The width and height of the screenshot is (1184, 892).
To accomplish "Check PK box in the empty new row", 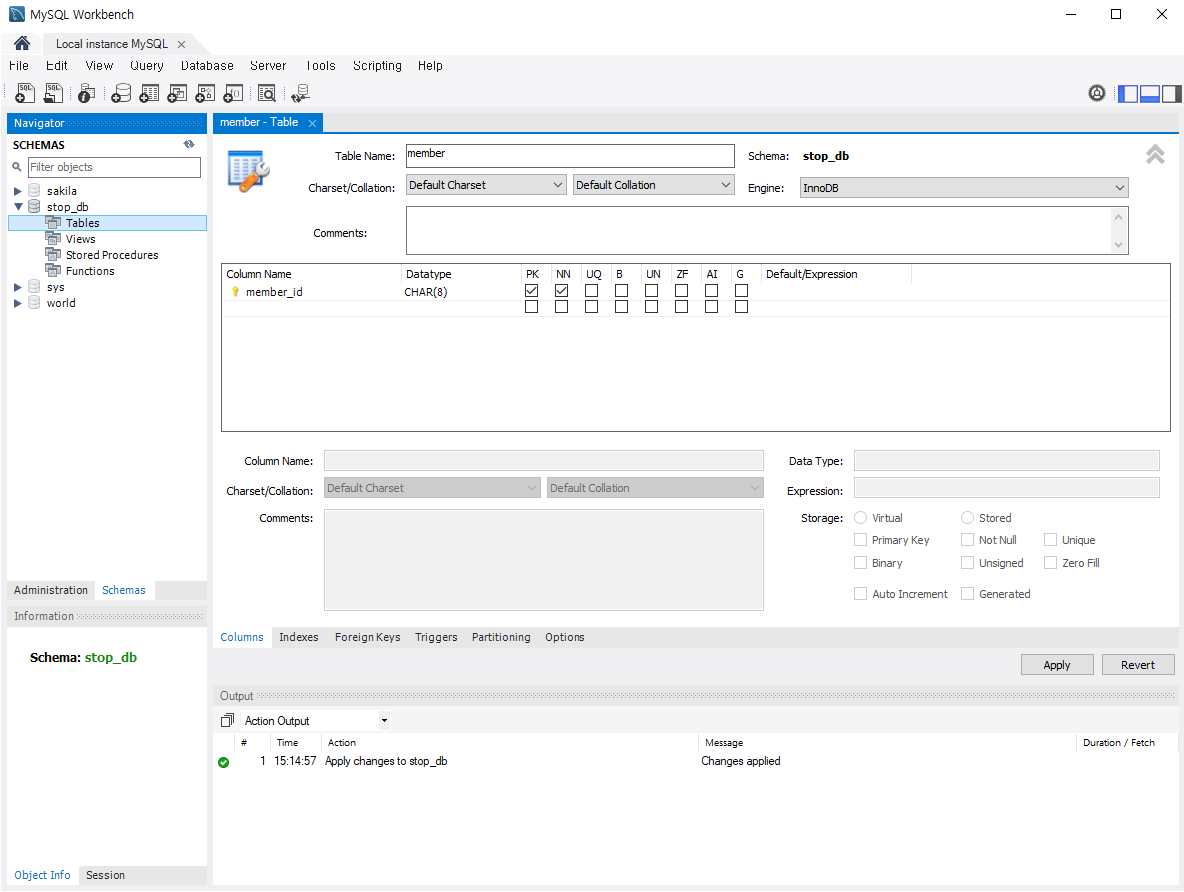I will coord(532,307).
